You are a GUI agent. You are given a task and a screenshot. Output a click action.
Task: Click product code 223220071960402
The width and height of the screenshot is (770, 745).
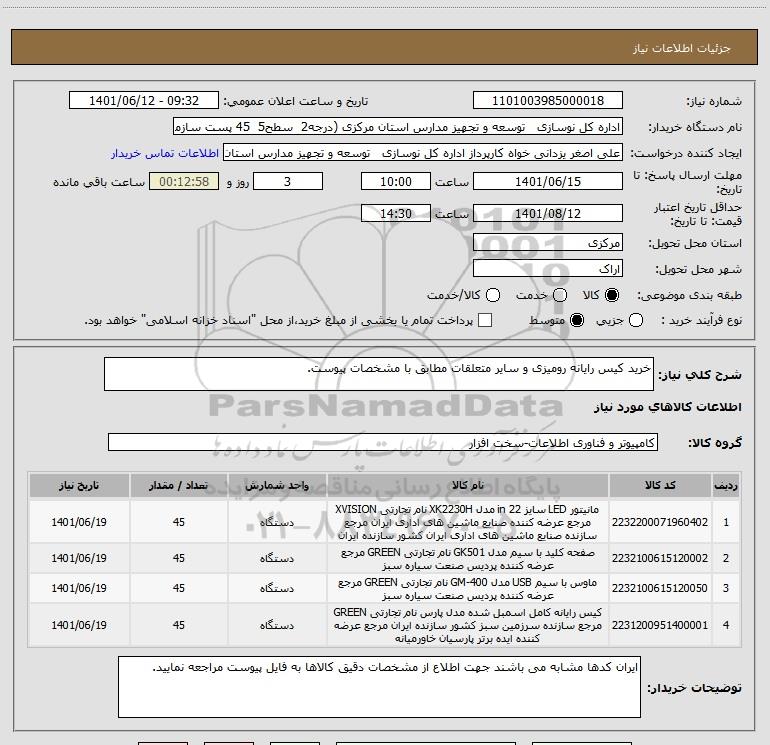click(660, 522)
